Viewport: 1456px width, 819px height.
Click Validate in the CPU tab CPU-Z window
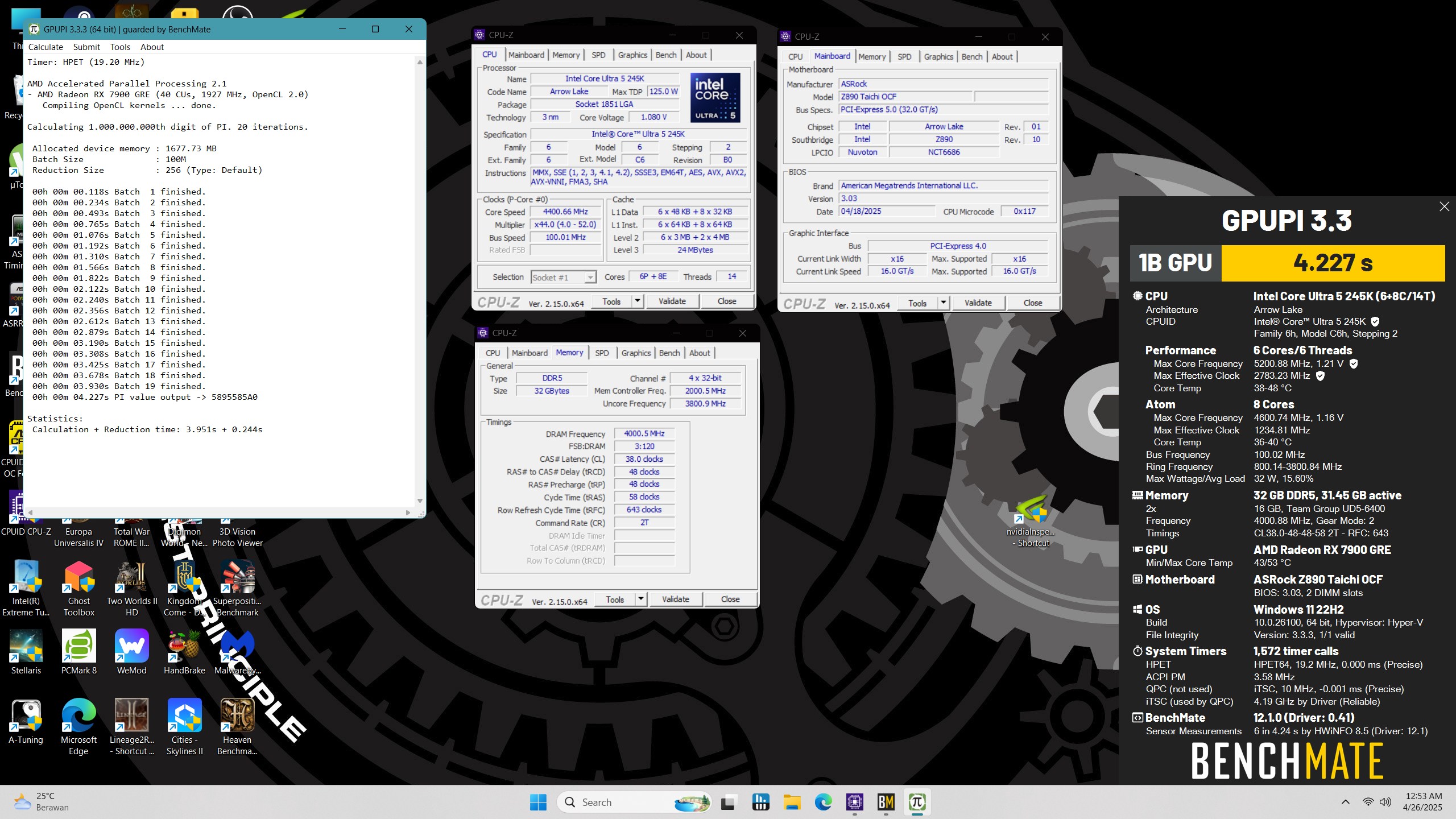(672, 301)
